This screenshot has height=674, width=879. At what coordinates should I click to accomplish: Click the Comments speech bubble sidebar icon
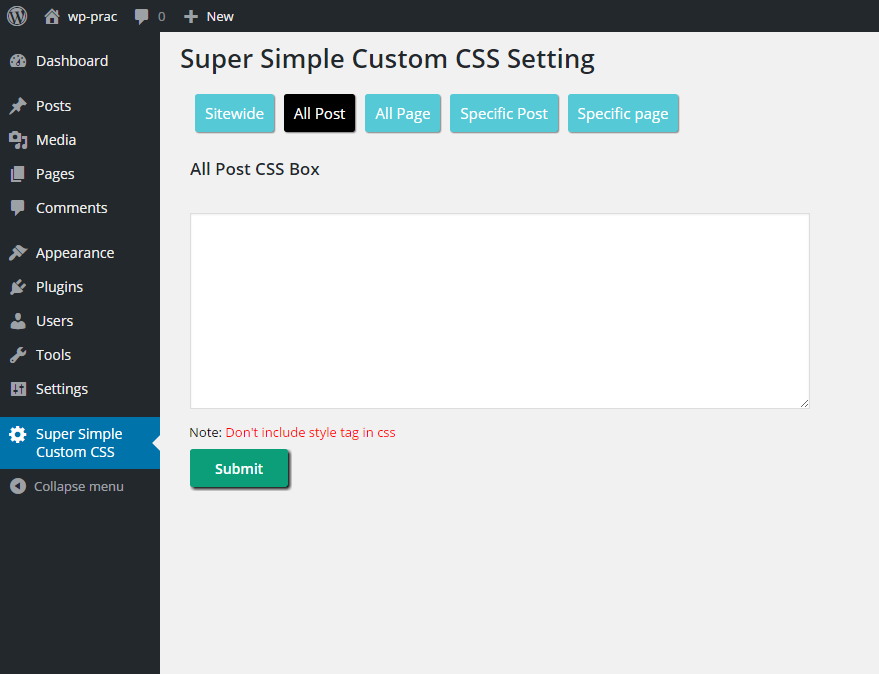click(18, 208)
